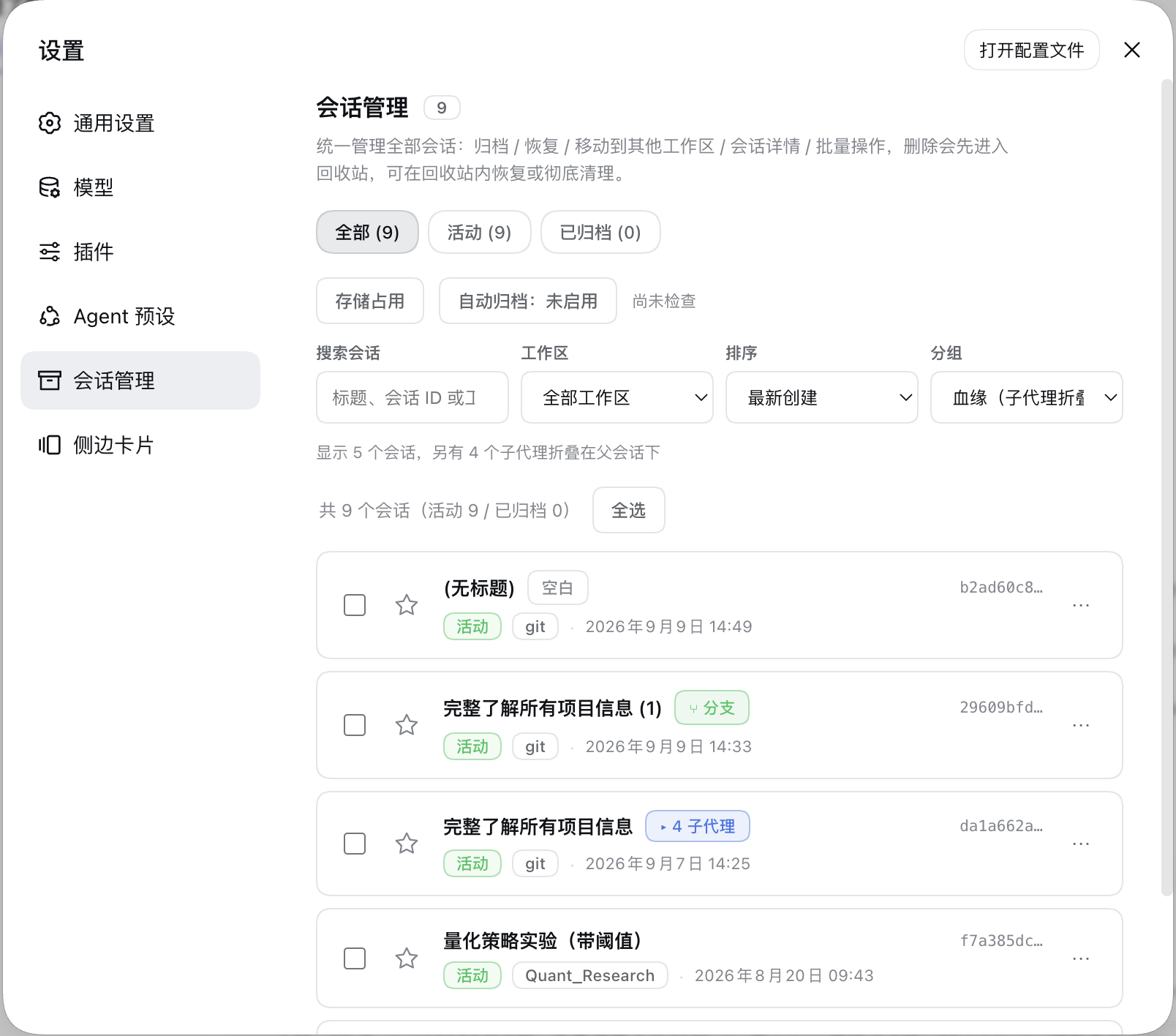
Task: Click the date 2026年9月7日 14:25
Action: click(668, 864)
